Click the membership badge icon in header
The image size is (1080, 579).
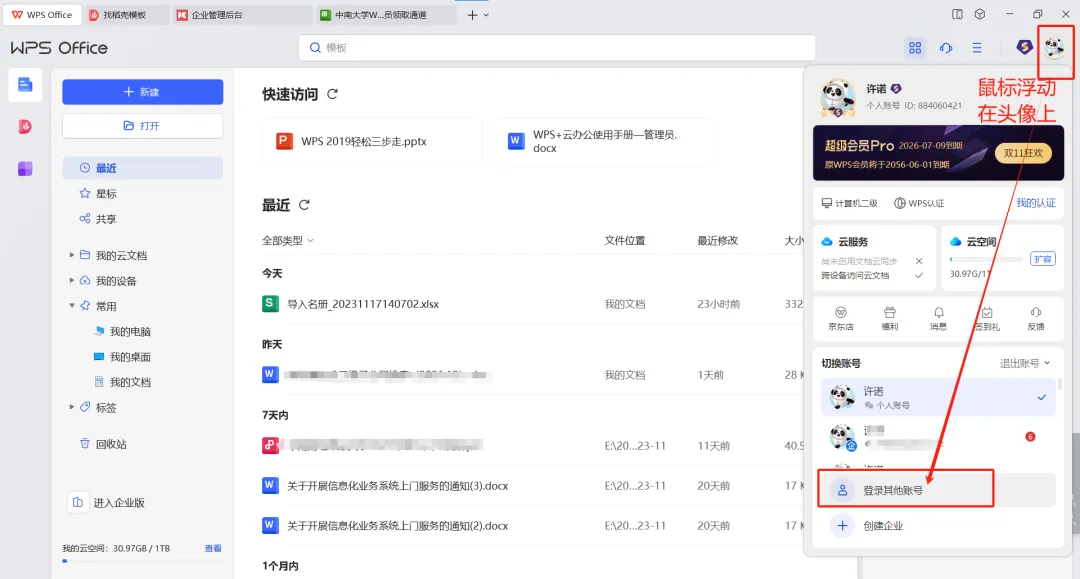tap(1024, 47)
